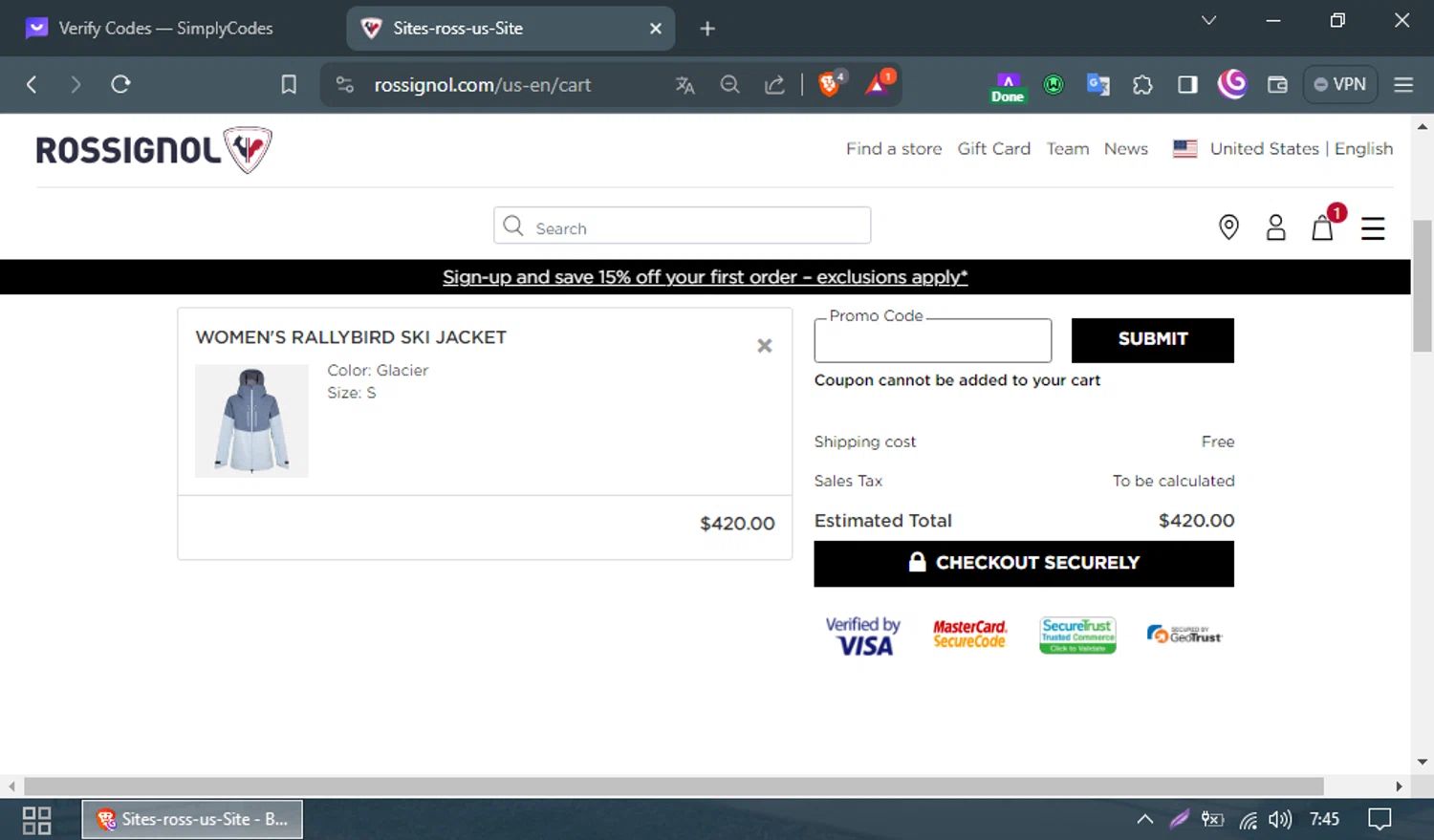Open the Team link
1434x840 pixels.
(1068, 149)
